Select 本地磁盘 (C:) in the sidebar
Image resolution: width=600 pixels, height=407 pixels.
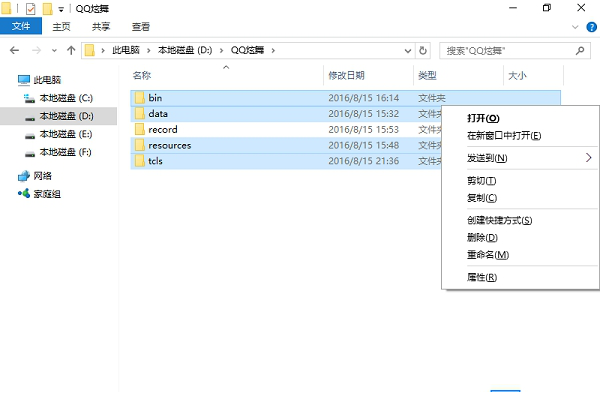[66, 98]
